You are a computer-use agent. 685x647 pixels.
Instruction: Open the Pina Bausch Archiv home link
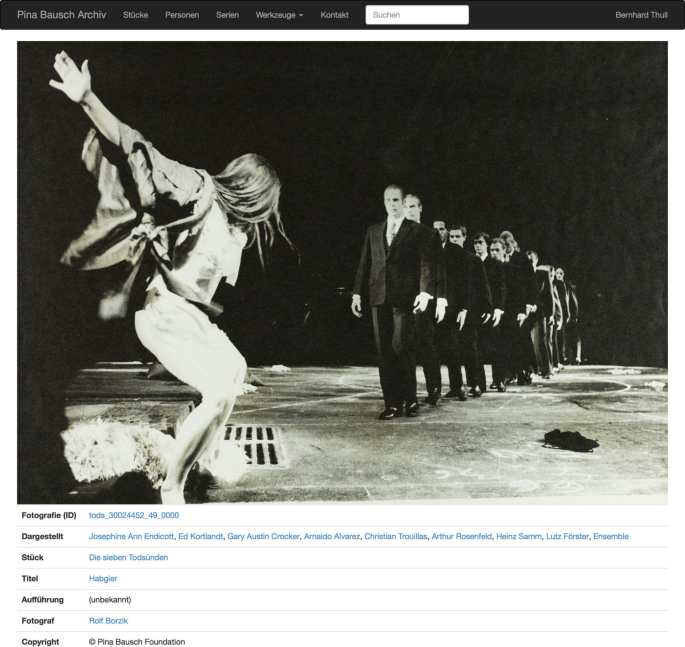coord(62,15)
